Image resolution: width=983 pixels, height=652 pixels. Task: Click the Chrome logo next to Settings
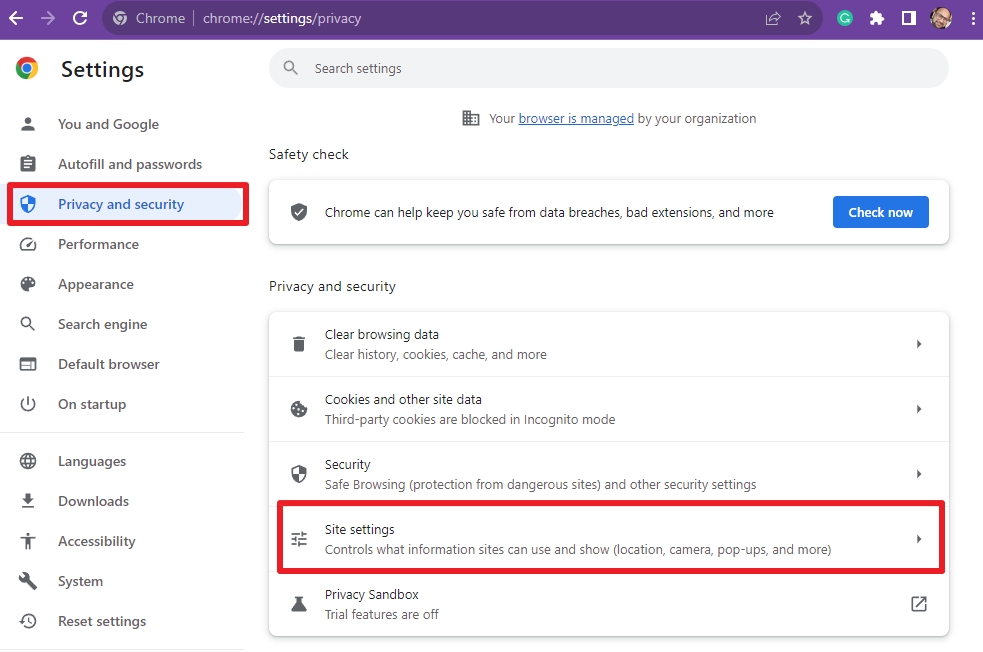27,68
